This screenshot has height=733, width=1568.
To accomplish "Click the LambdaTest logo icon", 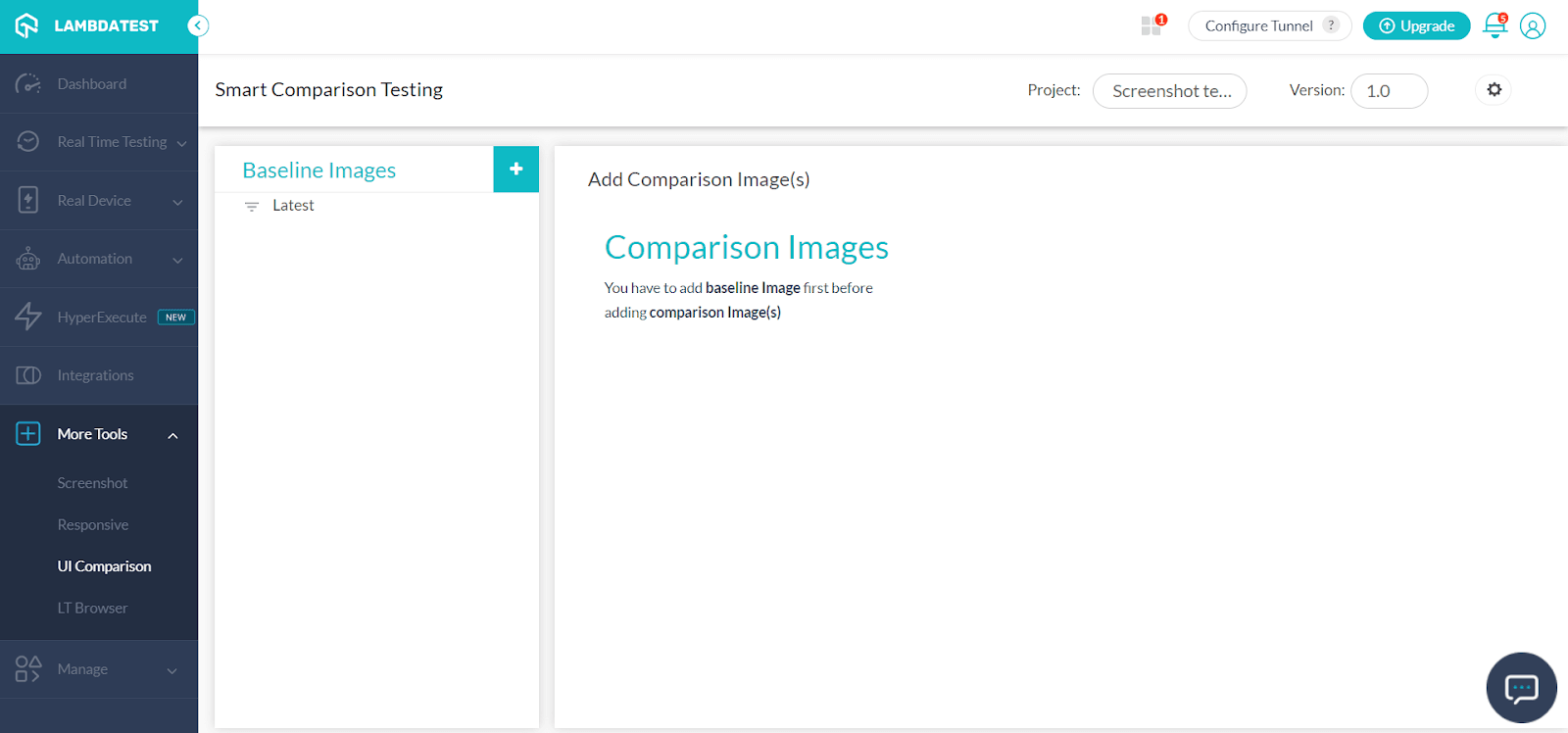I will [26, 25].
